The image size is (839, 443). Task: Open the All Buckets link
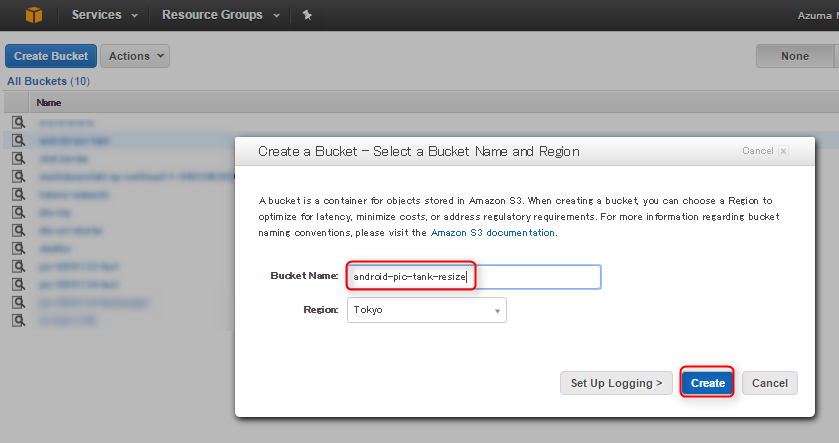48,81
